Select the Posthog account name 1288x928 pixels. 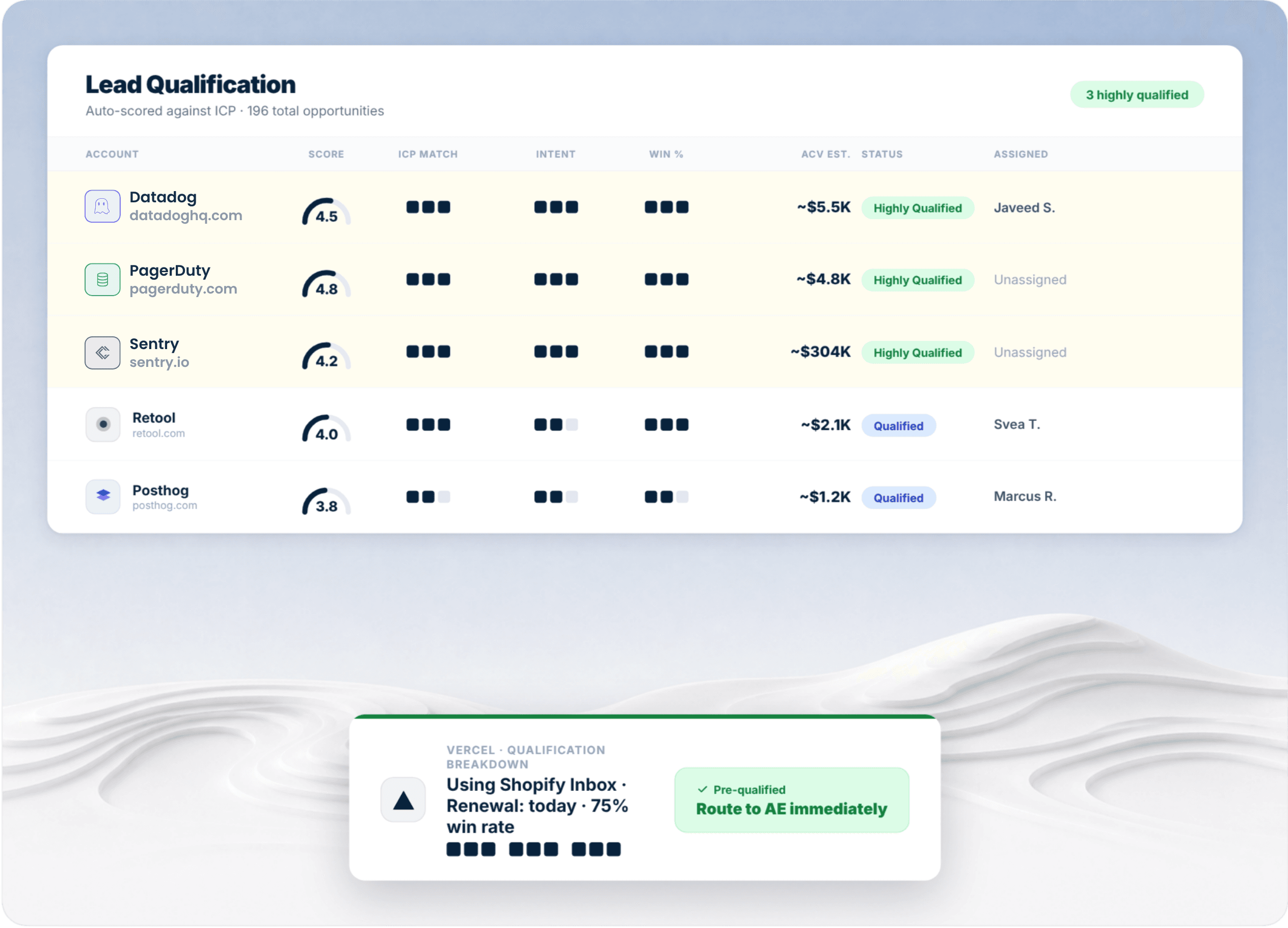(x=160, y=490)
